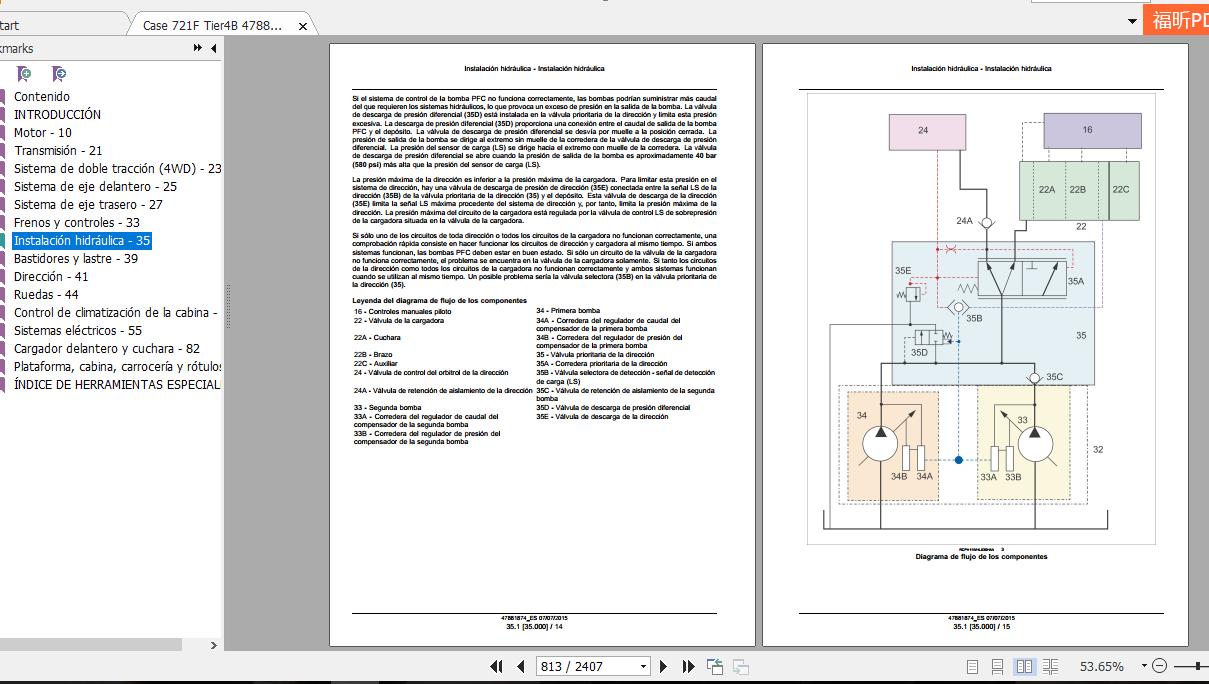The image size is (1209, 684).
Task: Go to the previous page
Action: (x=520, y=666)
